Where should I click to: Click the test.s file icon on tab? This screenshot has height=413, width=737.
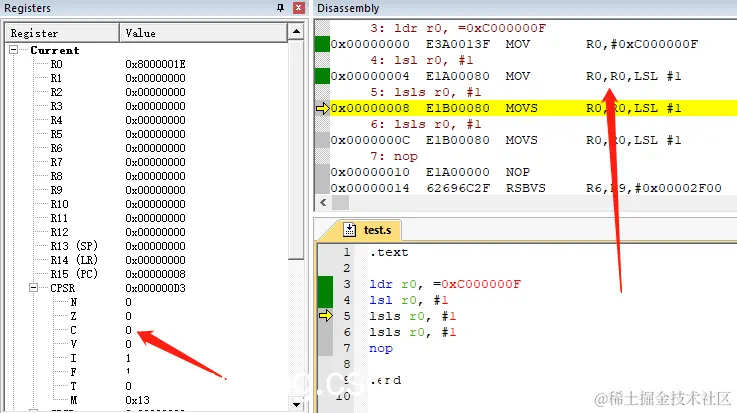[x=349, y=229]
